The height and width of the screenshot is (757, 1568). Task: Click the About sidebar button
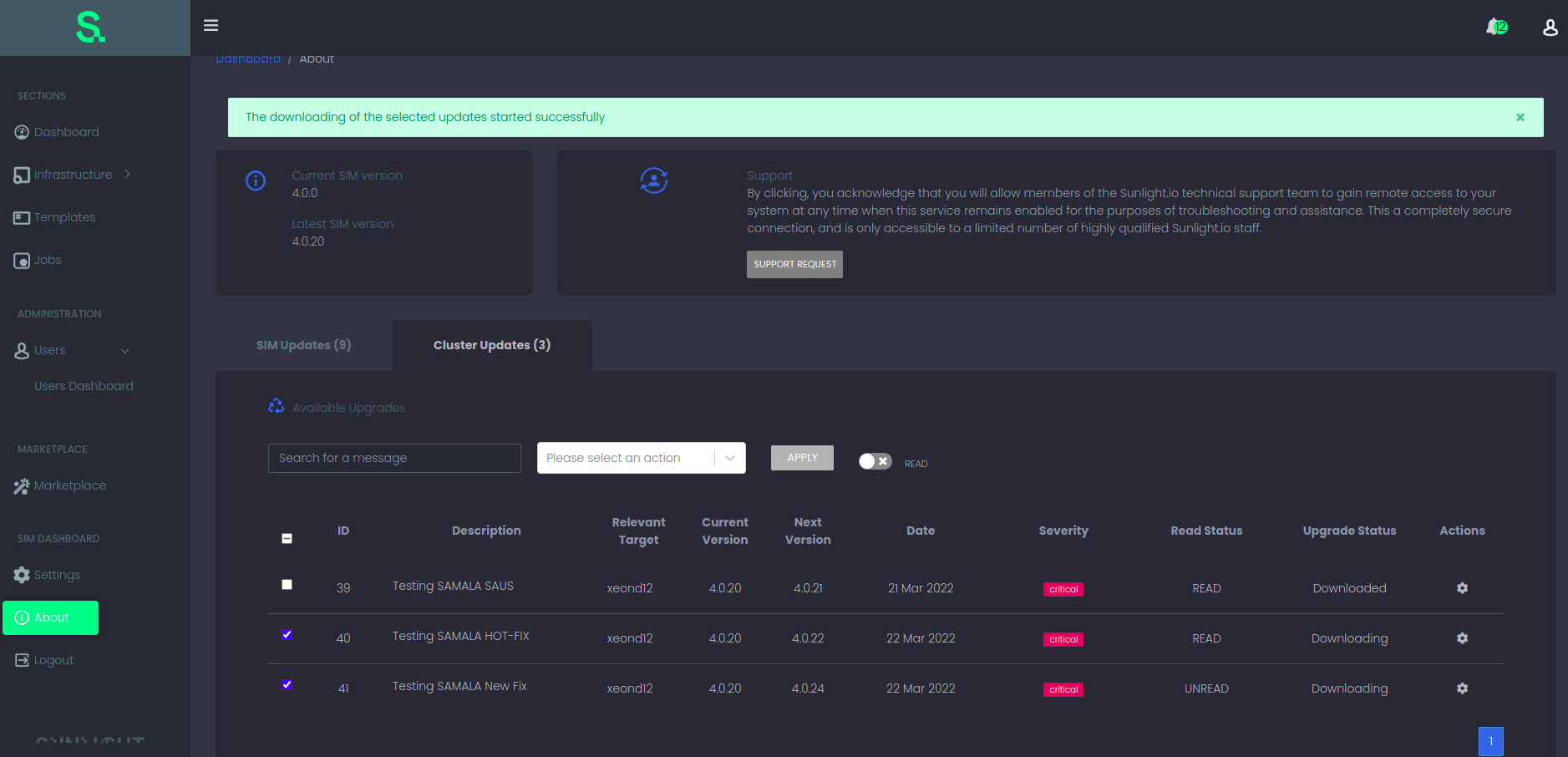[50, 617]
